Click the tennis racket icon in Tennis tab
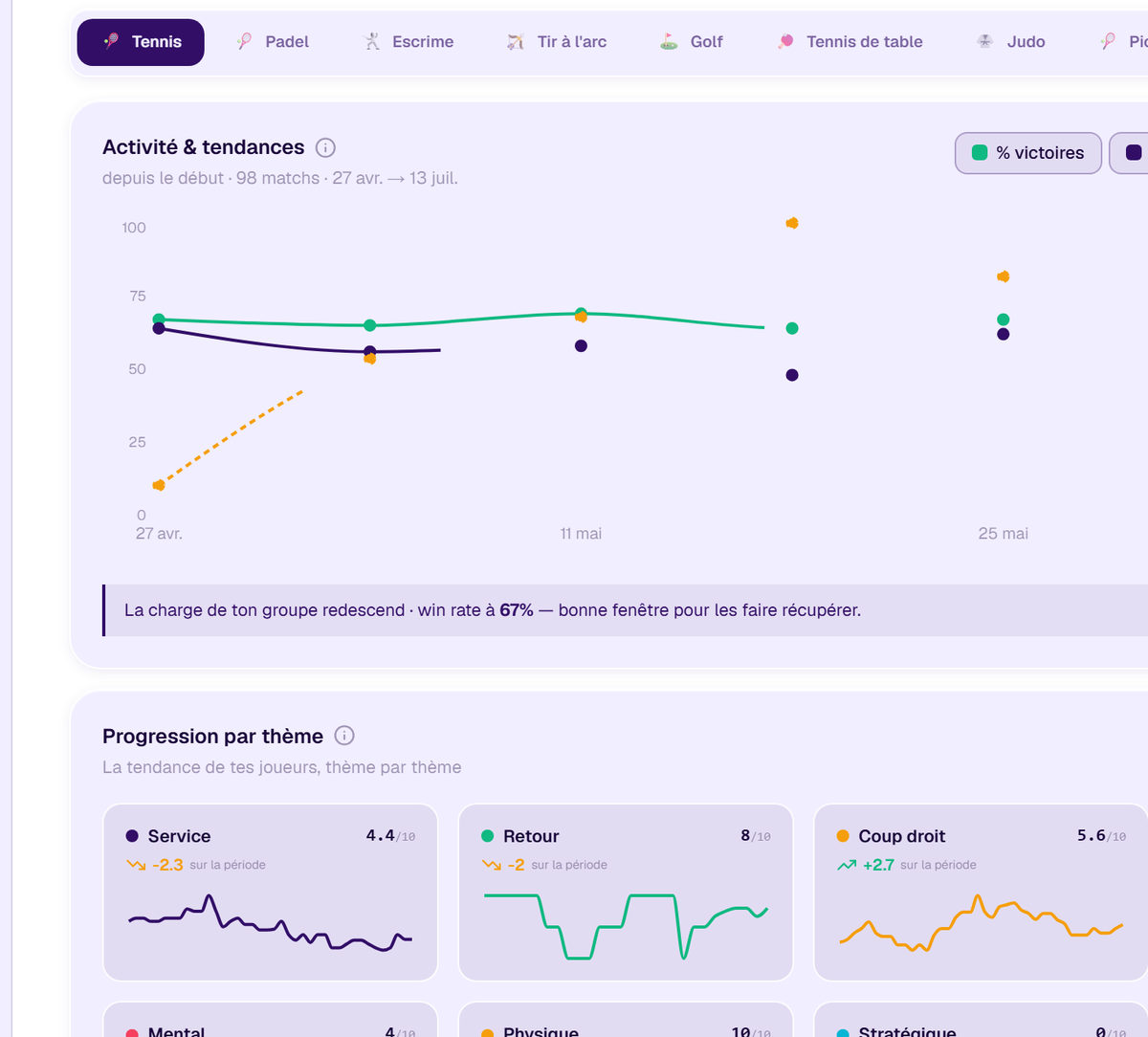This screenshot has height=1037, width=1148. [x=112, y=41]
